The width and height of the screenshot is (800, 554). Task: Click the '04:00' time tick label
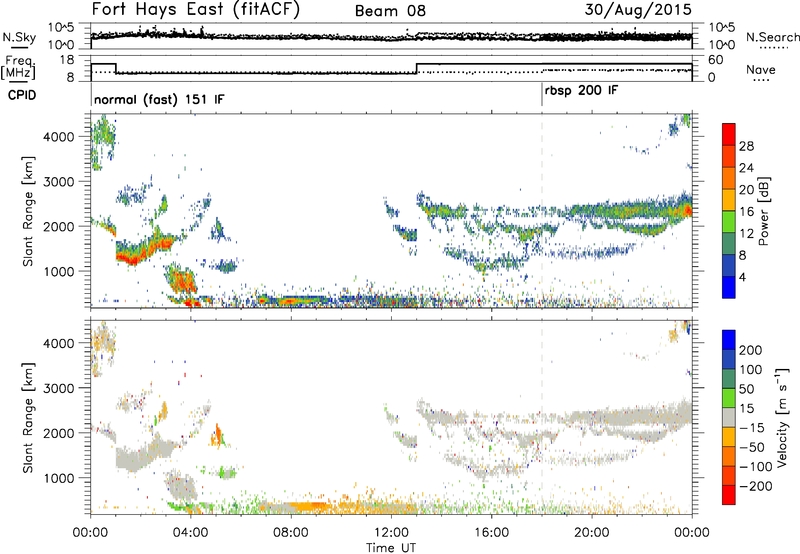pyautogui.click(x=191, y=533)
